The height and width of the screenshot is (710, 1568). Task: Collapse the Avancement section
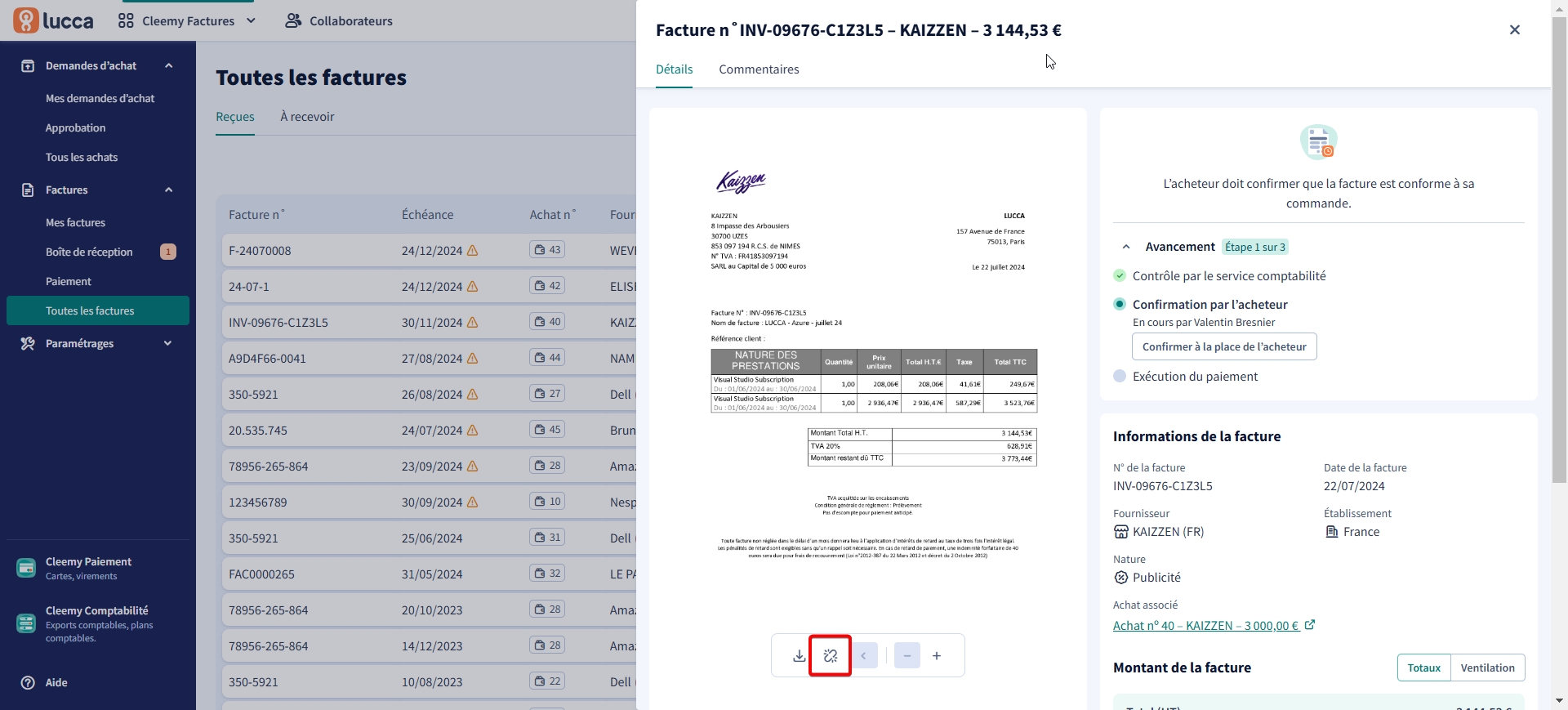point(1126,247)
